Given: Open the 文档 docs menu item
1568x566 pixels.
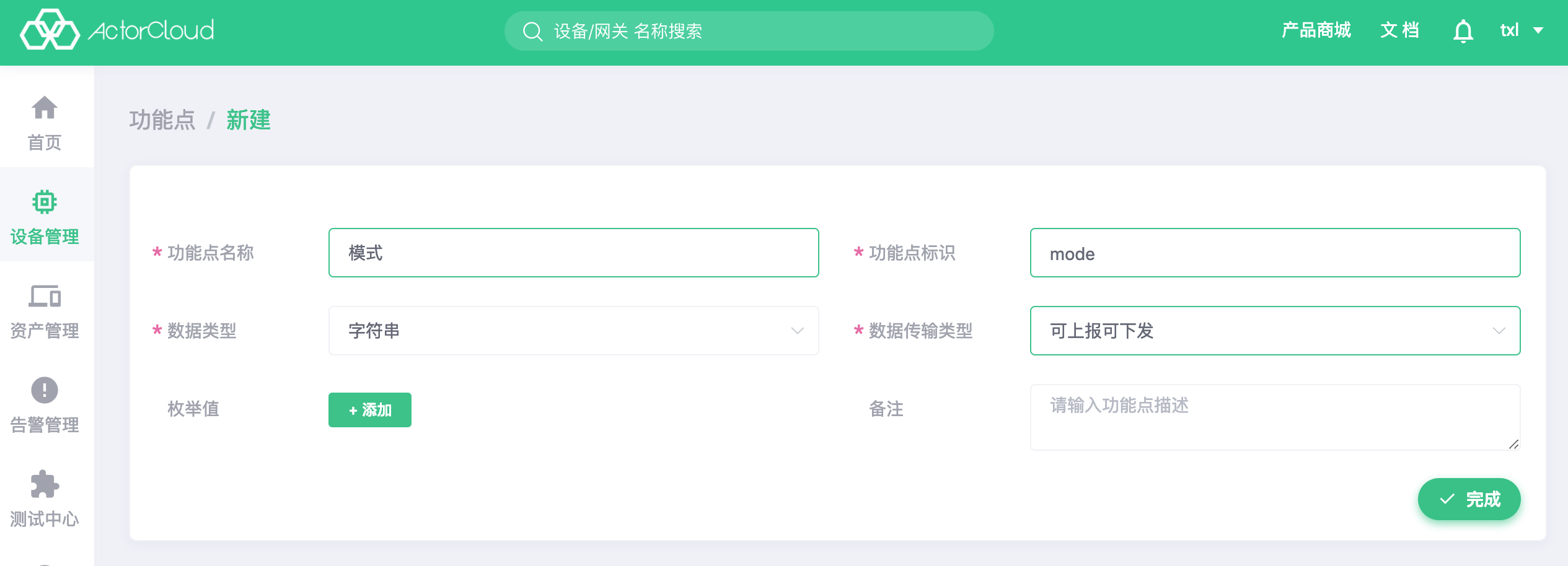Looking at the screenshot, I should (x=1399, y=30).
